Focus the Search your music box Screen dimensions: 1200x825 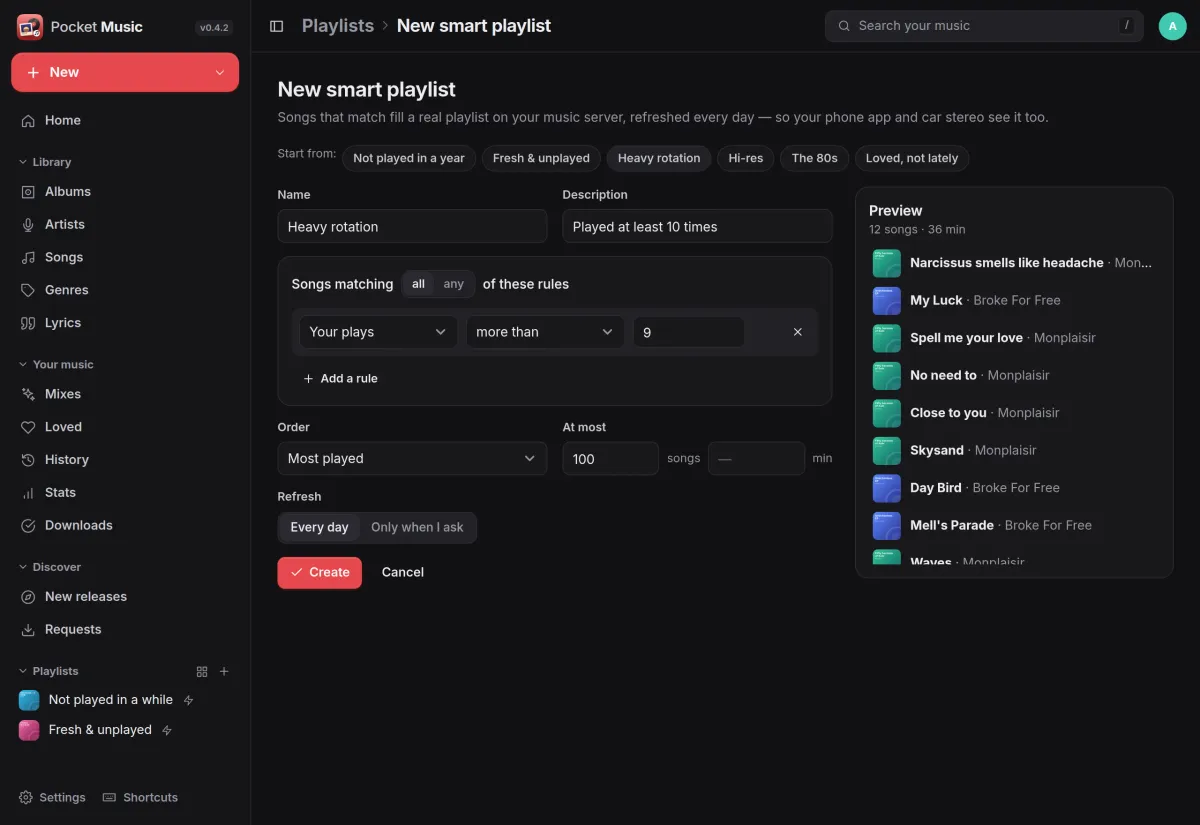point(984,26)
